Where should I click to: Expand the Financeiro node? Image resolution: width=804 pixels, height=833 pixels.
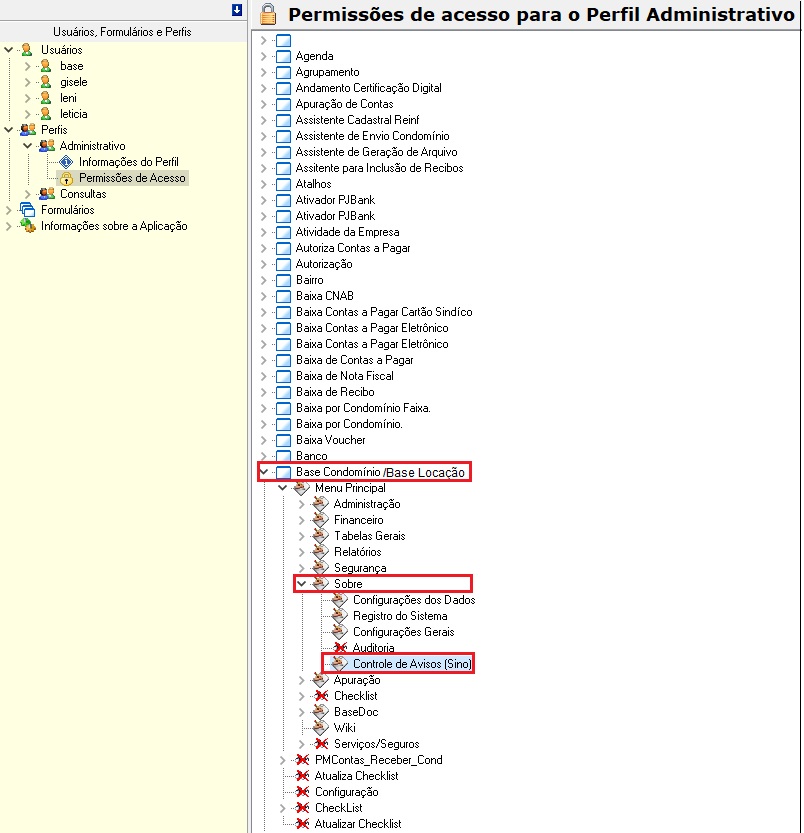(x=302, y=520)
